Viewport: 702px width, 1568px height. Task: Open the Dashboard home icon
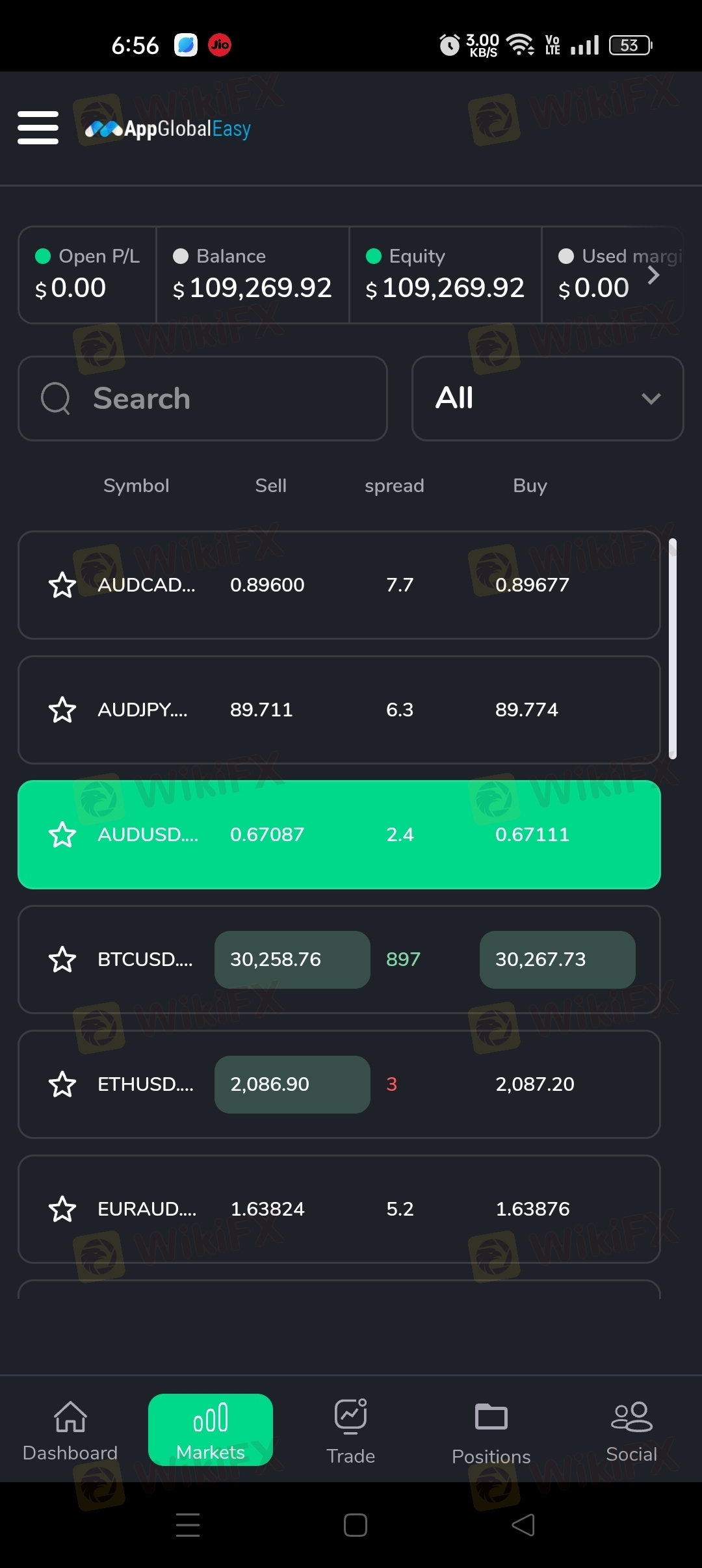click(x=70, y=1418)
